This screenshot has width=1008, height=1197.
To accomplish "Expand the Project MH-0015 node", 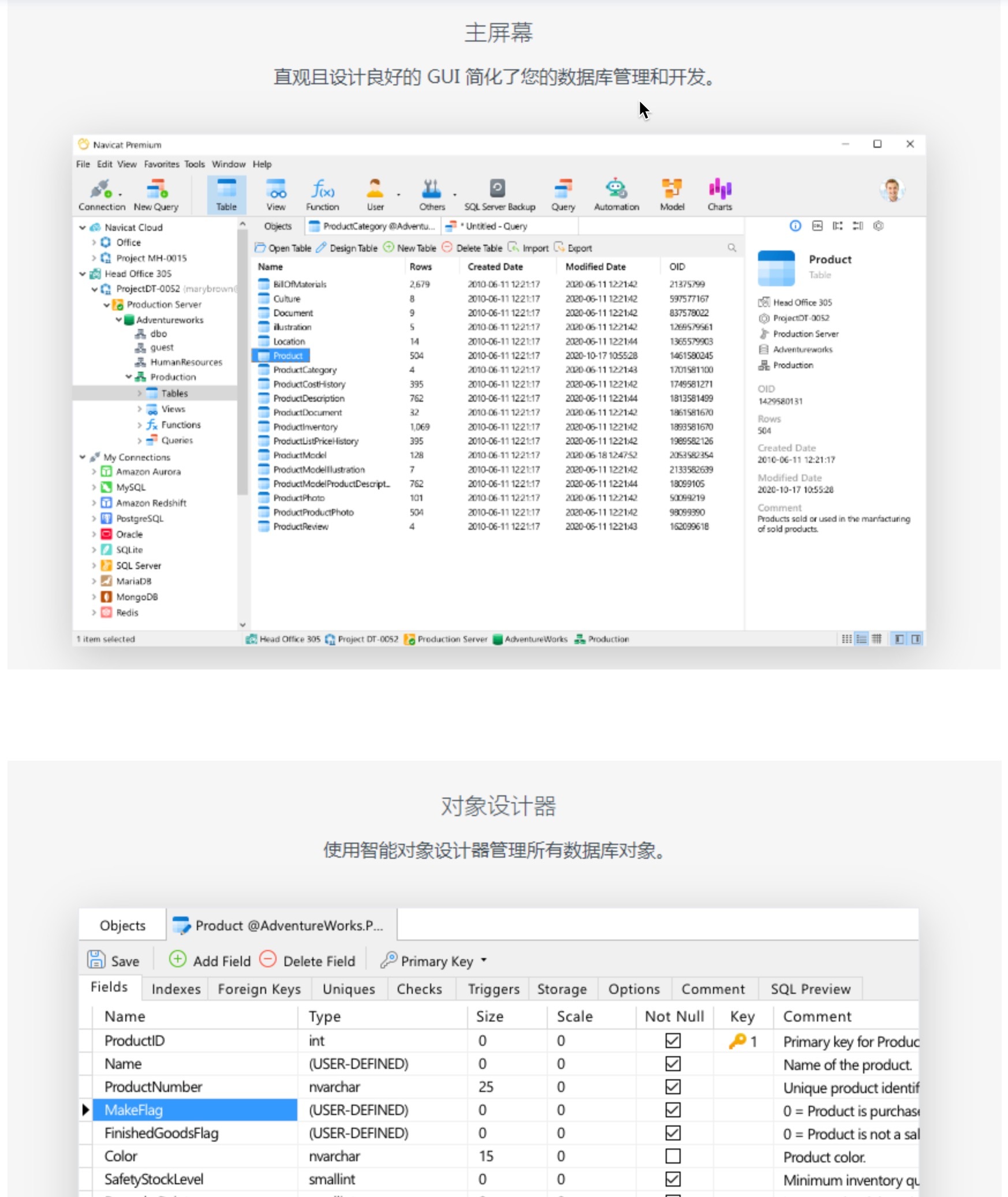I will pyautogui.click(x=94, y=258).
